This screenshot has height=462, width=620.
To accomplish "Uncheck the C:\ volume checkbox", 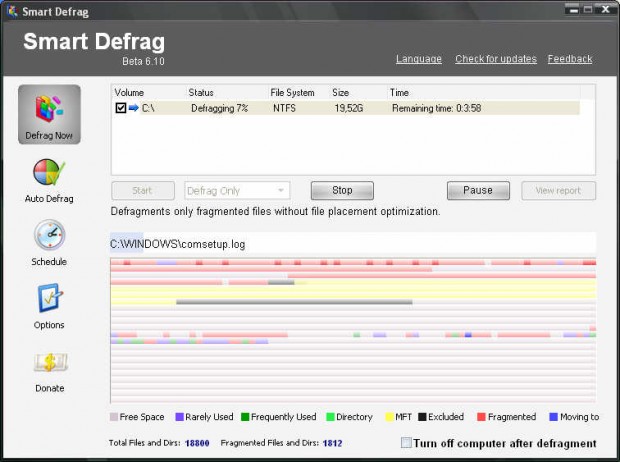I will coord(121,108).
